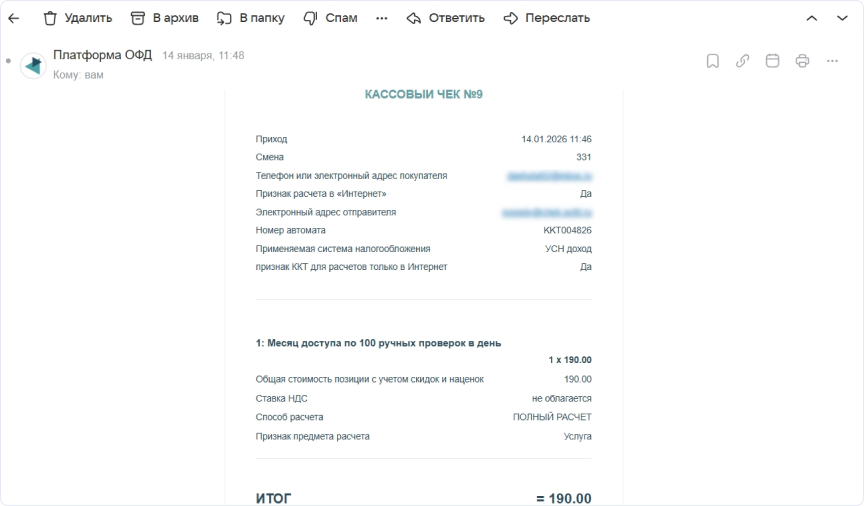
Task: Forward the email with Переслать
Action: pyautogui.click(x=546, y=18)
